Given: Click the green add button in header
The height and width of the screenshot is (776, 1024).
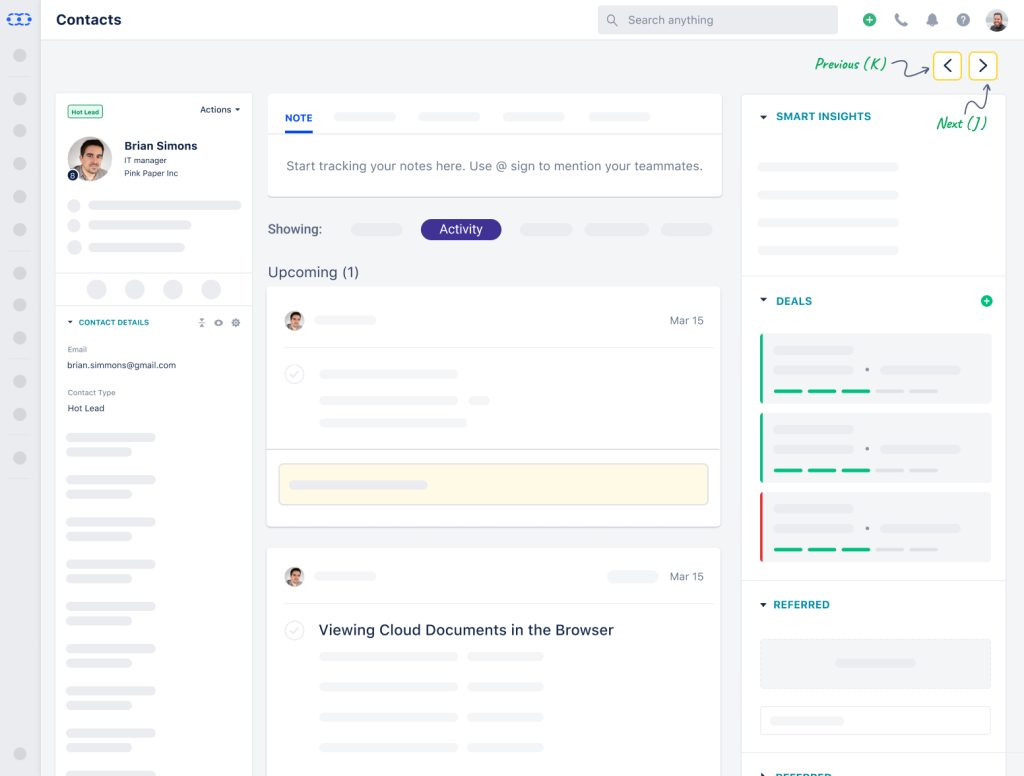Looking at the screenshot, I should coord(869,20).
